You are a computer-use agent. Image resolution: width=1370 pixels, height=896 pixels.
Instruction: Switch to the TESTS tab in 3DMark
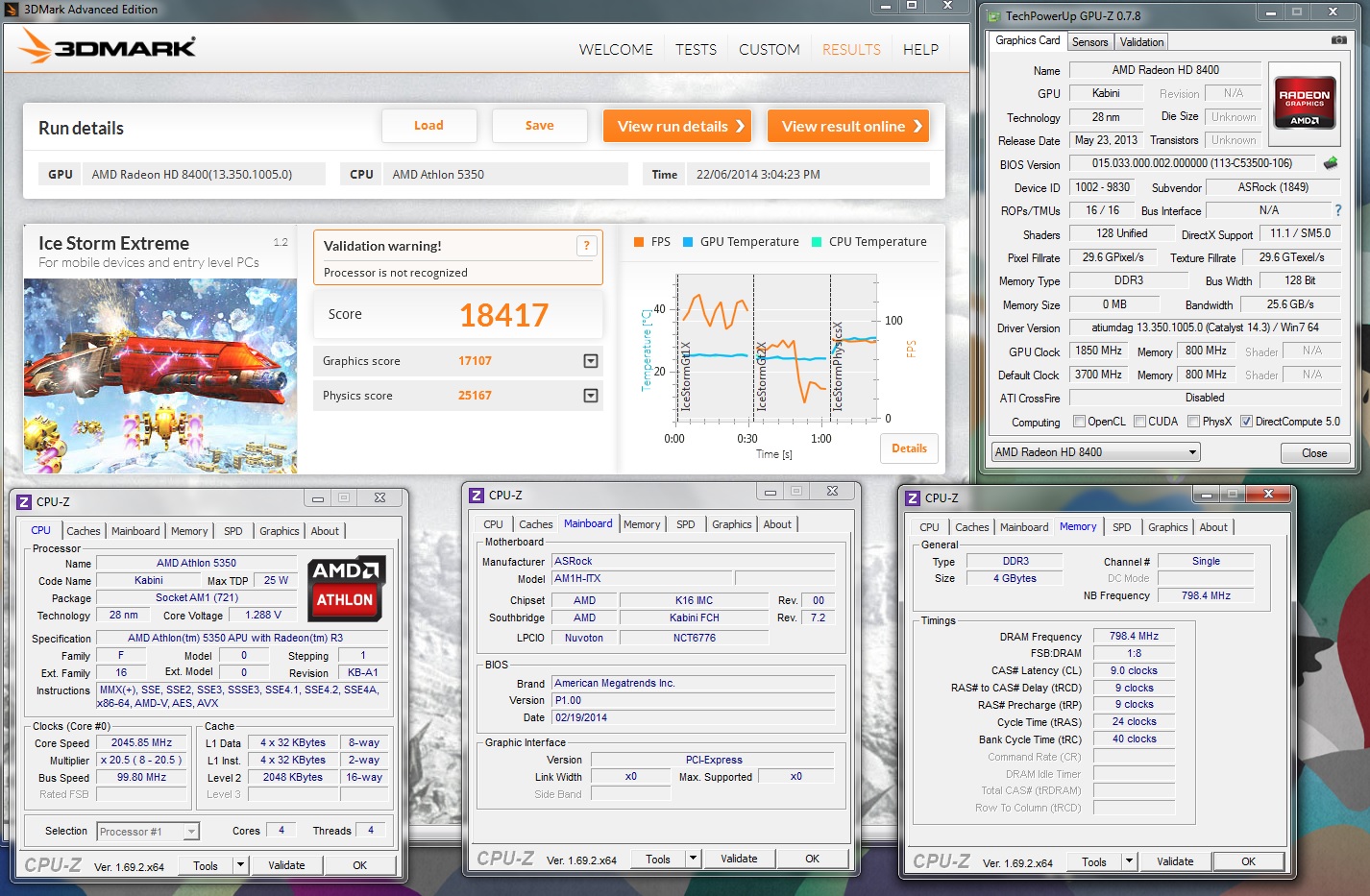(696, 50)
